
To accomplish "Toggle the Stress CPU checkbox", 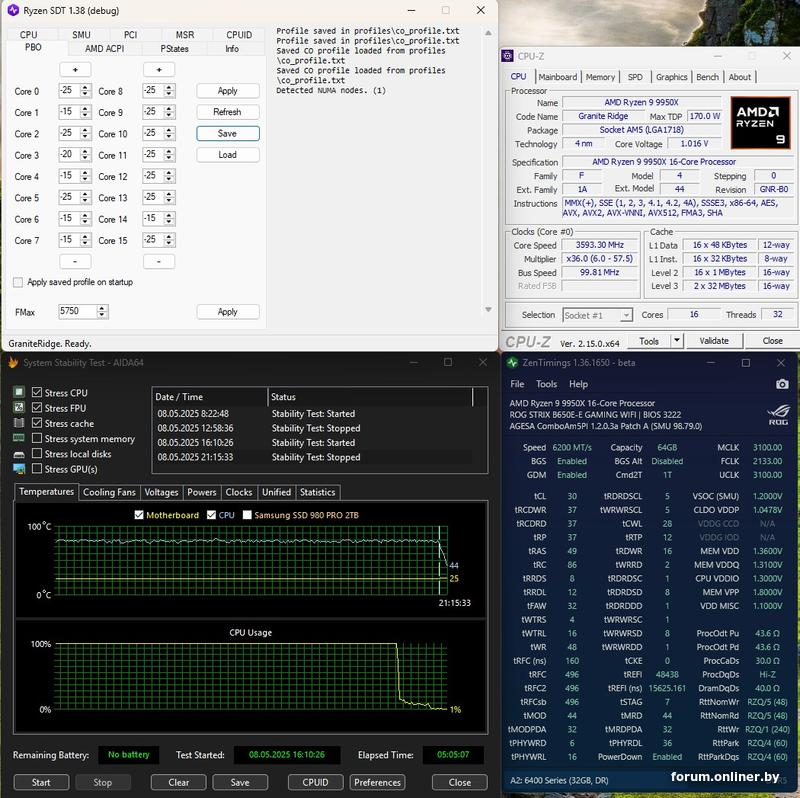I will (37, 392).
